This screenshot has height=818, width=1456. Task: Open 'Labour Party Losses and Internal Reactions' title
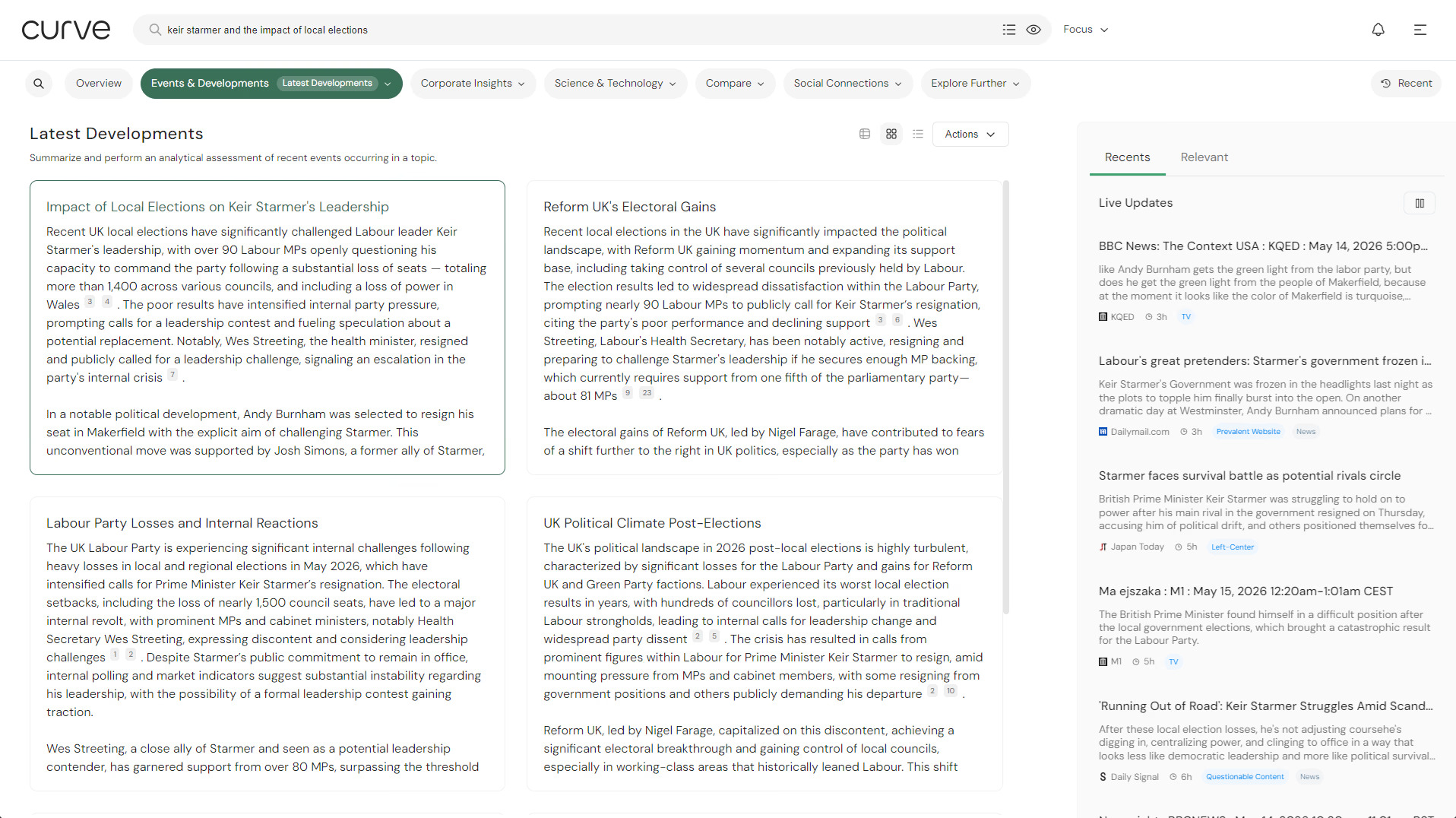pyautogui.click(x=182, y=523)
